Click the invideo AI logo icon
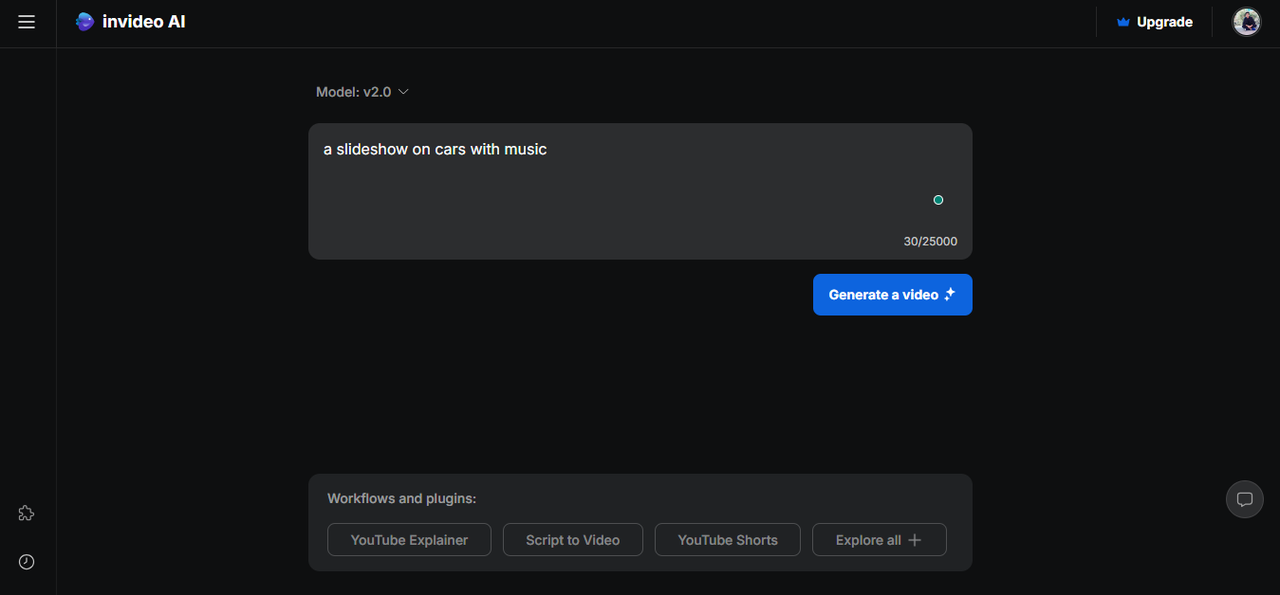 [x=85, y=22]
